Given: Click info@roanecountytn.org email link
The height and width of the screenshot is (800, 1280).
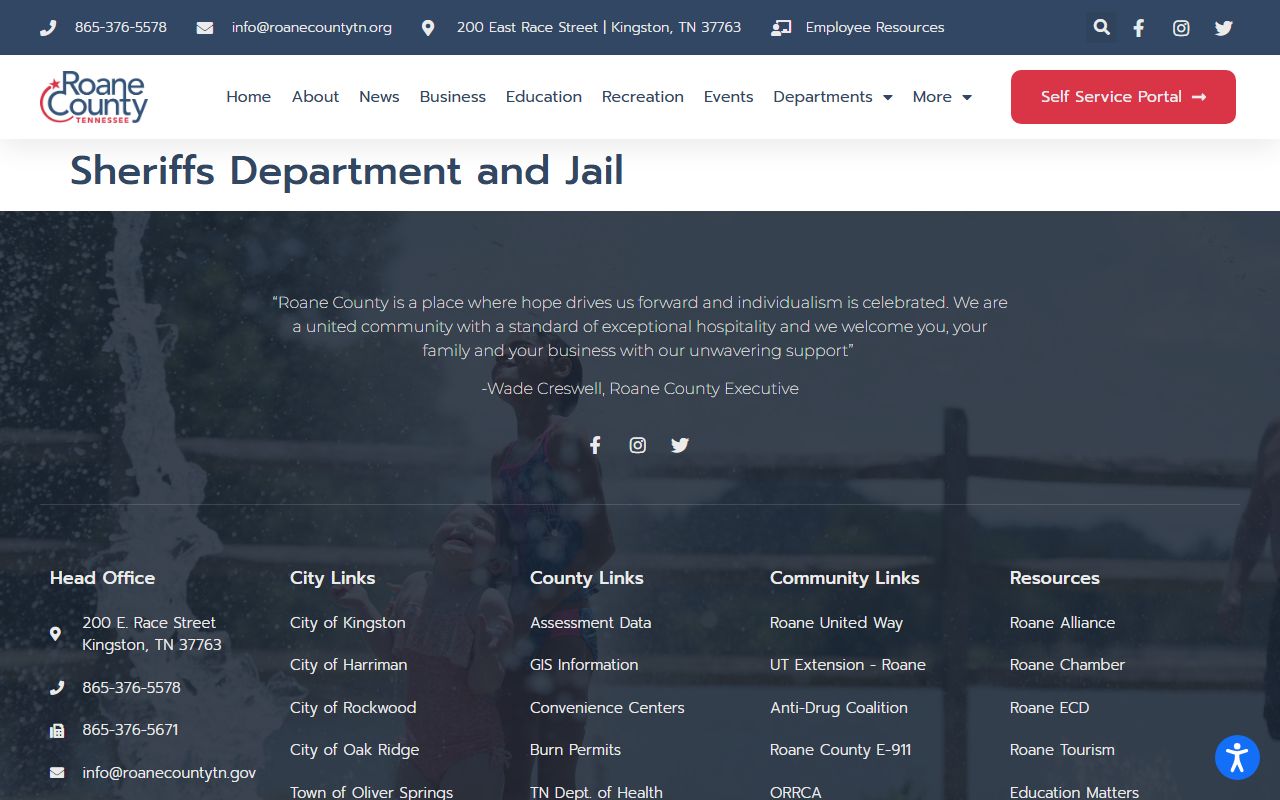Looking at the screenshot, I should coord(312,28).
